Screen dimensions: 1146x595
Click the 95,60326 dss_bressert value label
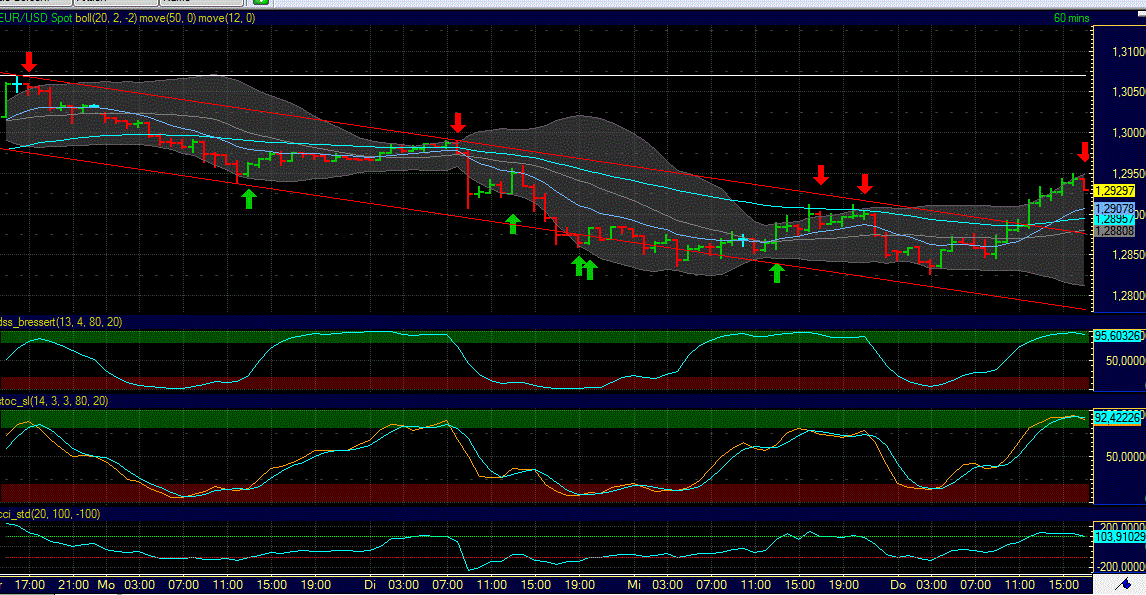coord(1118,336)
